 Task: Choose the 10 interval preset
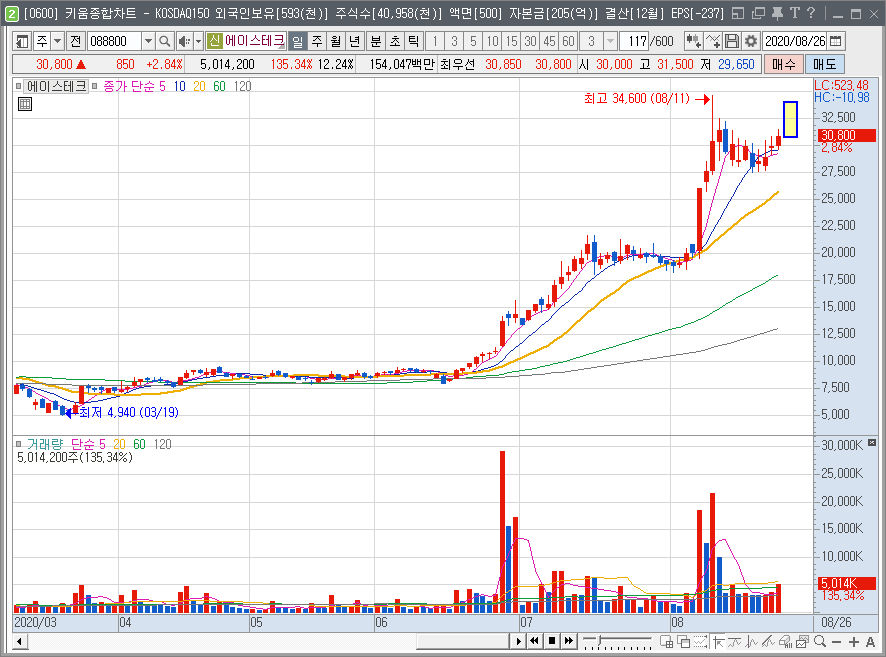[x=493, y=41]
